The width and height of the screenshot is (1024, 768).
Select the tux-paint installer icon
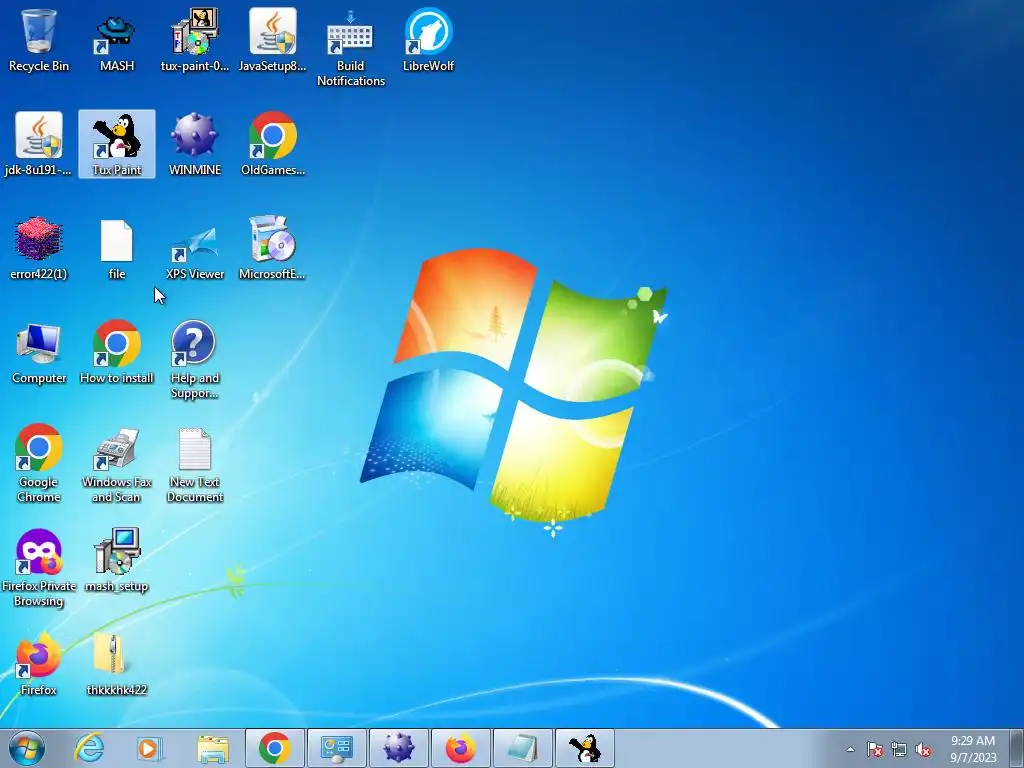(x=195, y=40)
